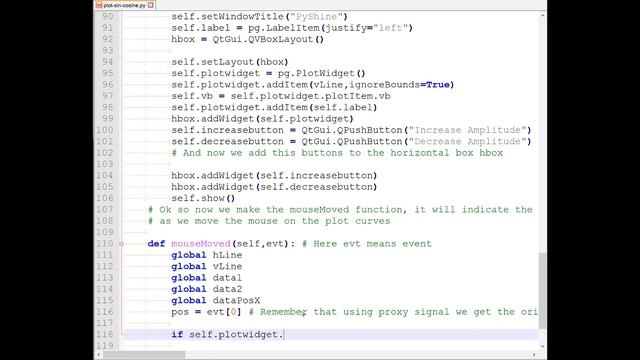This screenshot has width=640, height=360.
Task: Click the if self.plotwidget. line
Action: pos(227,334)
